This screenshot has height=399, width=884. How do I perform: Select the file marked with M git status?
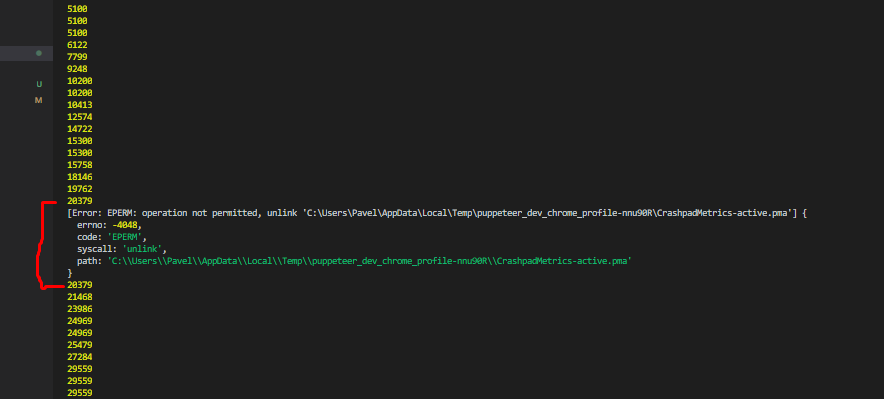(x=39, y=100)
